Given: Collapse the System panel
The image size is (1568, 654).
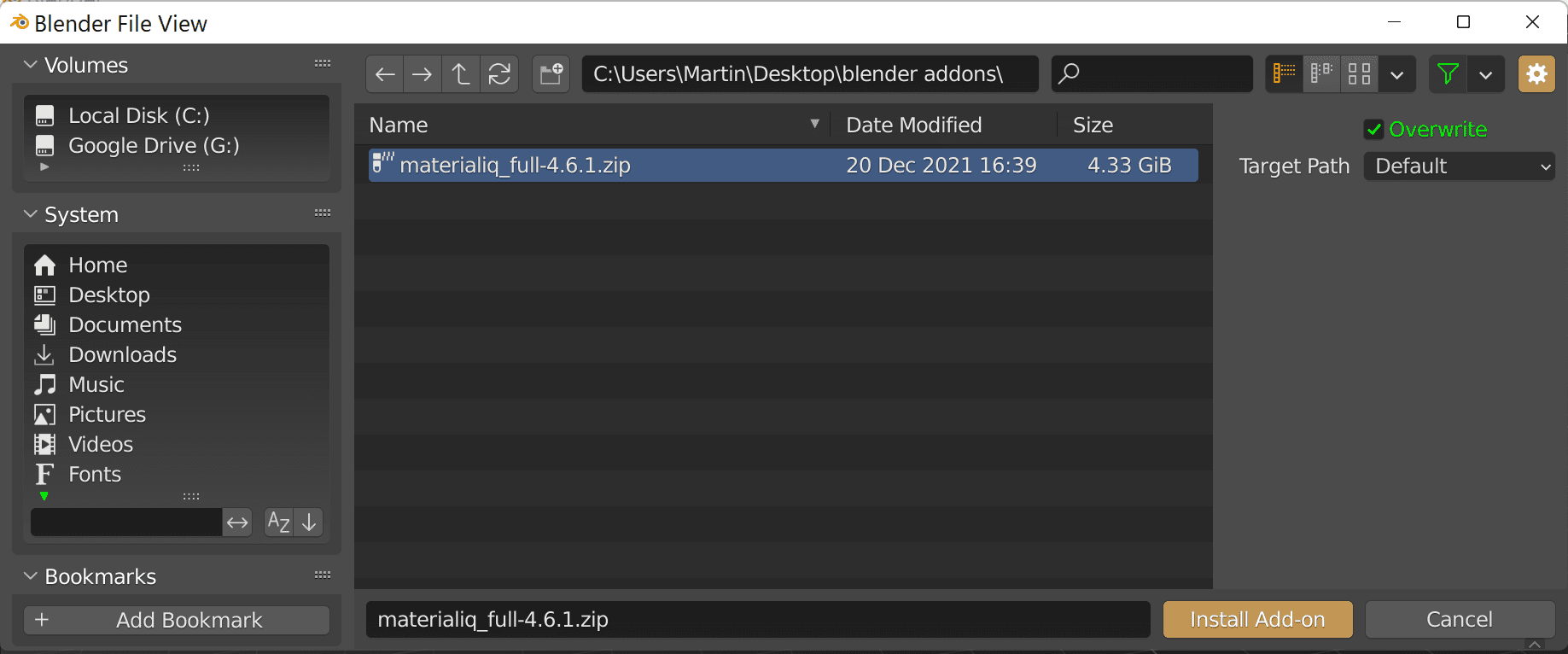Looking at the screenshot, I should tap(31, 214).
